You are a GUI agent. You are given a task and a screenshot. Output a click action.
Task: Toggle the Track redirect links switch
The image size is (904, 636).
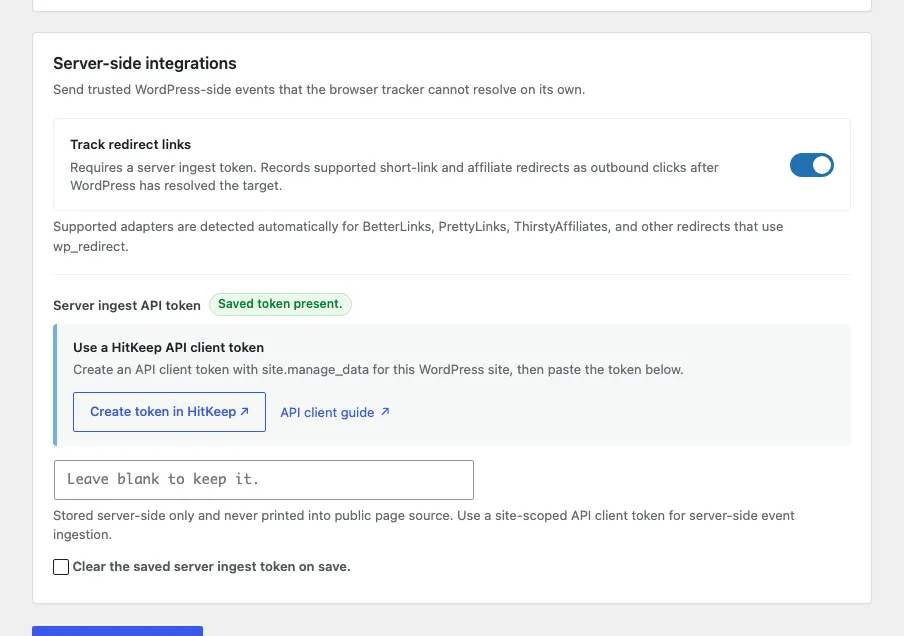point(811,165)
